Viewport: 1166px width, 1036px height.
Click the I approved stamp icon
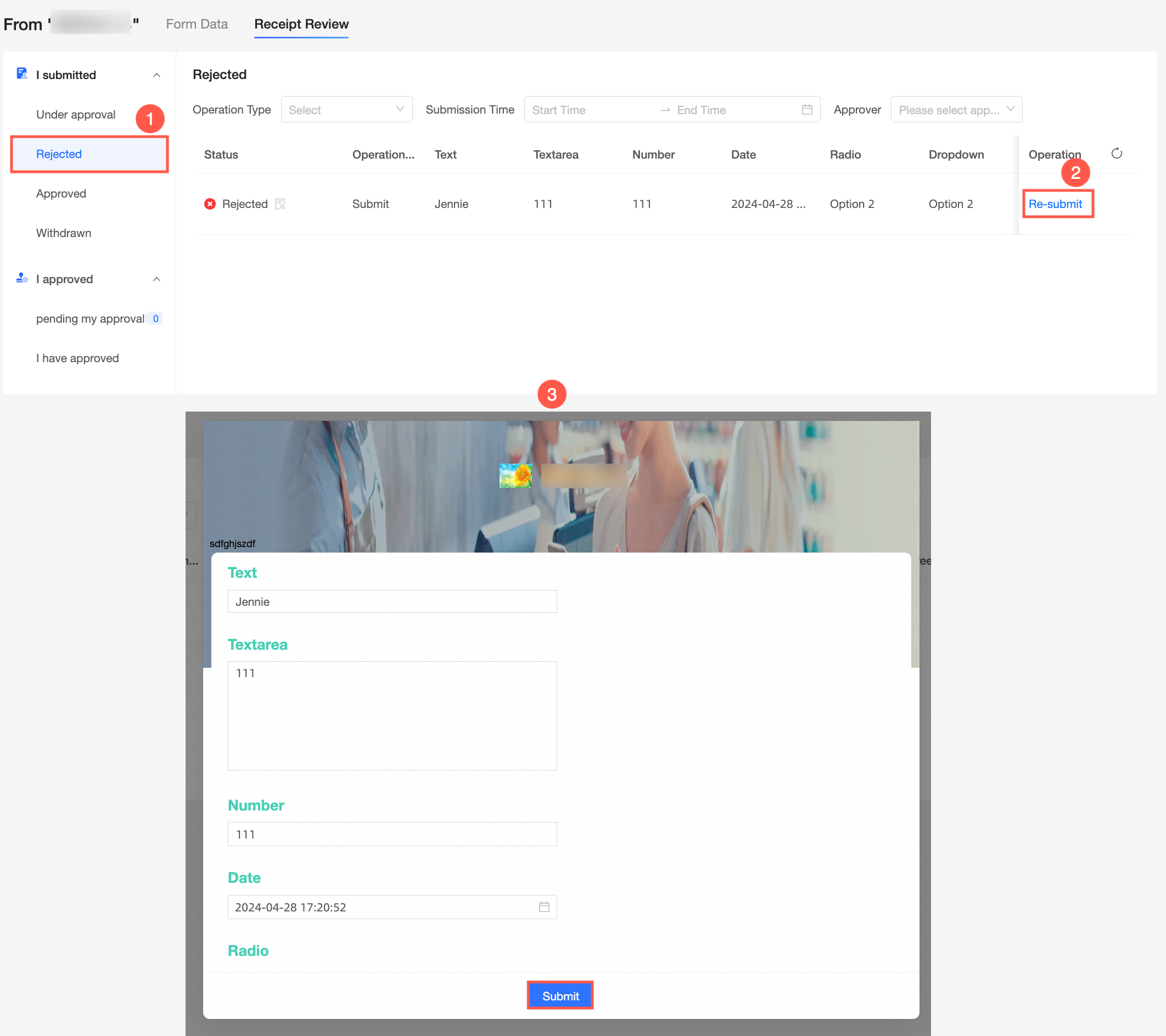coord(21,278)
